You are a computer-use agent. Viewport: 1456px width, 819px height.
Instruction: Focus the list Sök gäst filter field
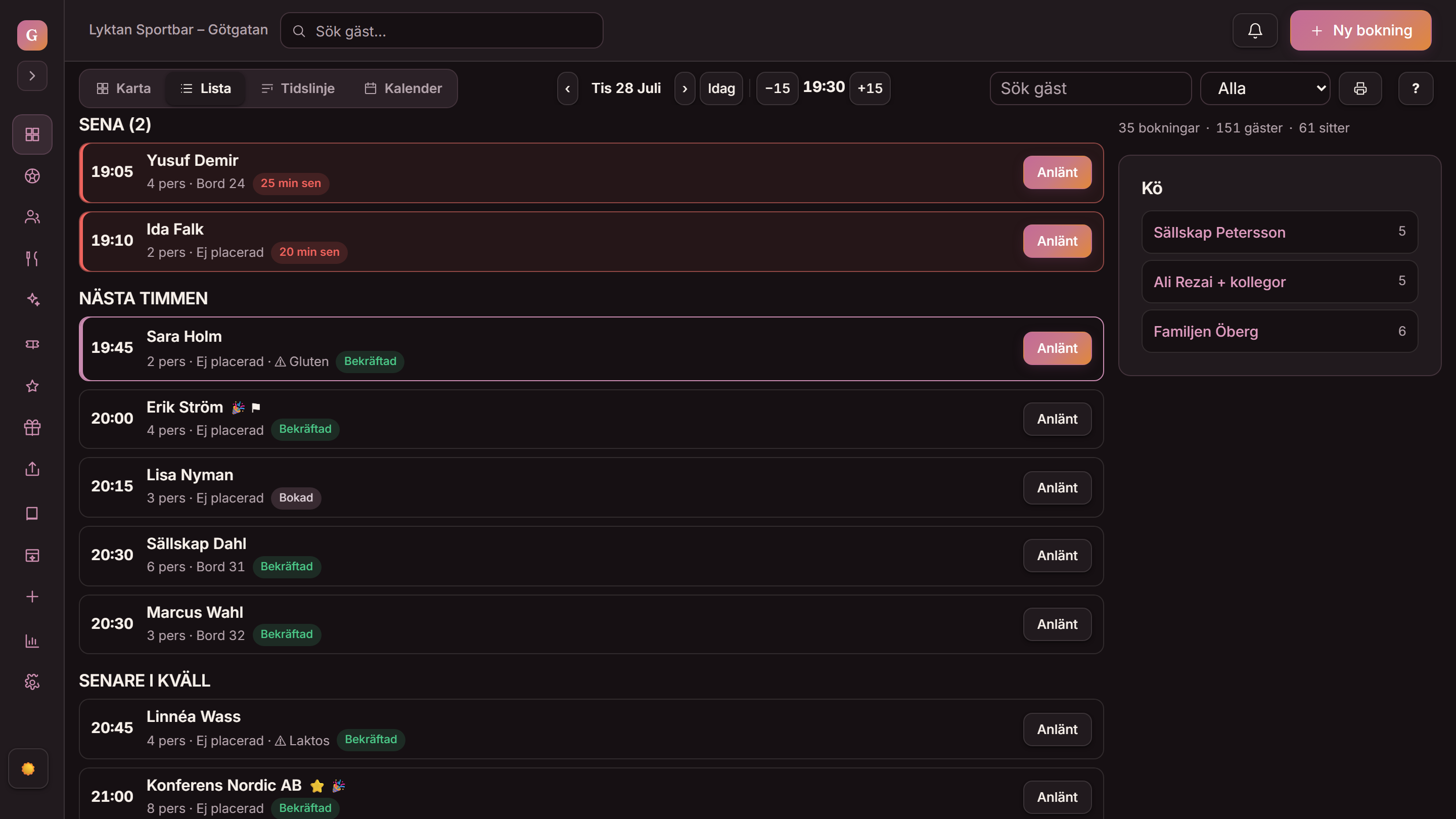(x=1090, y=88)
